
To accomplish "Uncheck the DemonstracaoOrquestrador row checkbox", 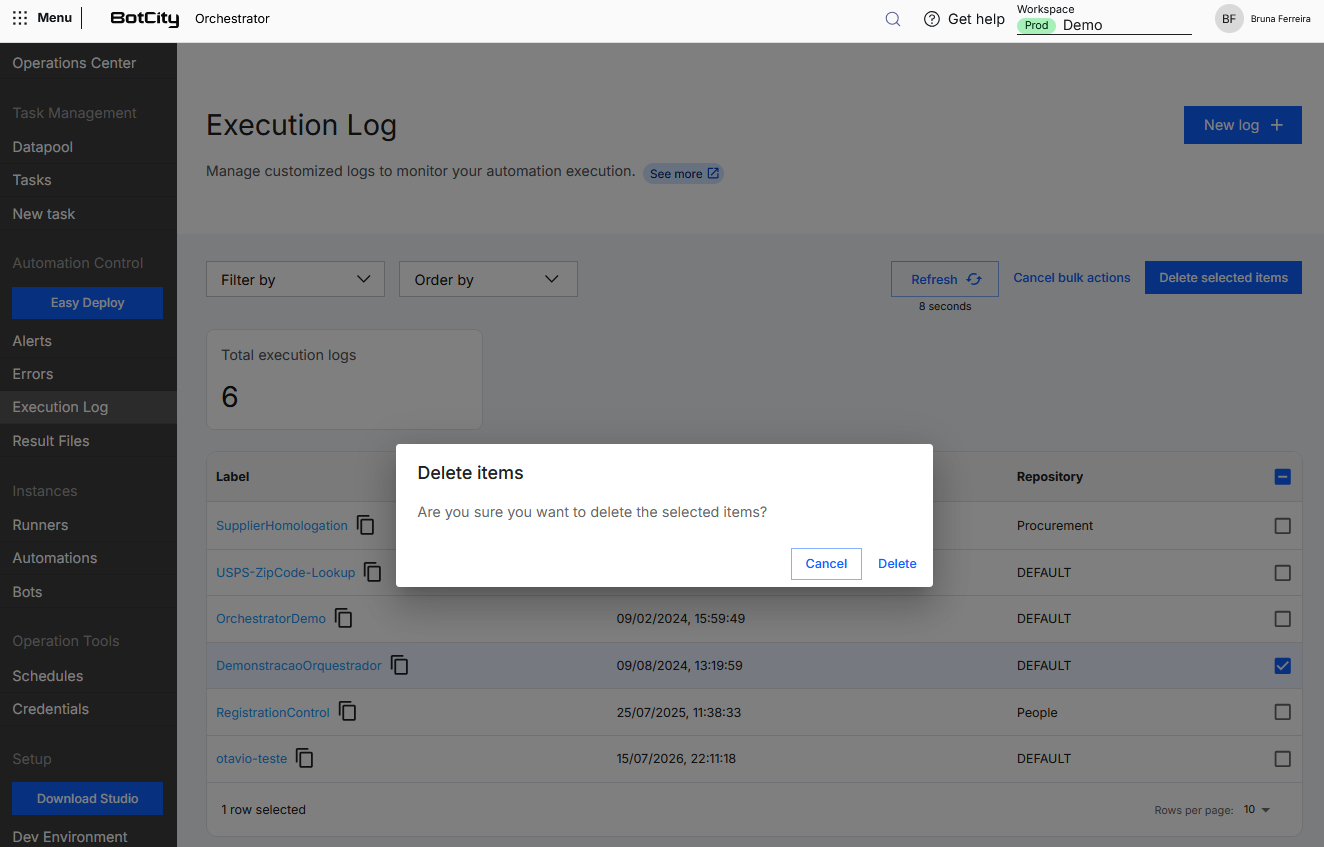I will (1283, 666).
